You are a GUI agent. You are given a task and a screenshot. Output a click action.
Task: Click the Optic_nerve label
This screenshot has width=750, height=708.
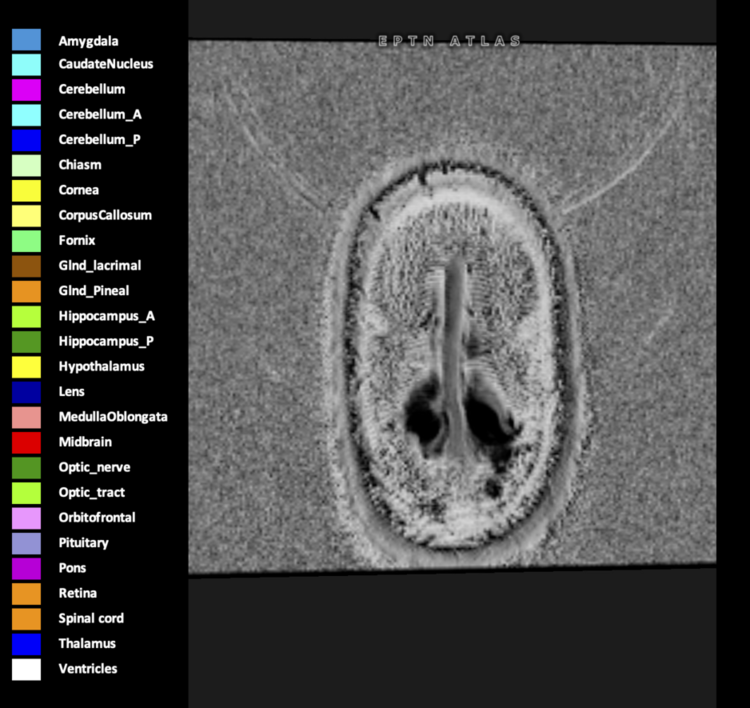pyautogui.click(x=94, y=467)
